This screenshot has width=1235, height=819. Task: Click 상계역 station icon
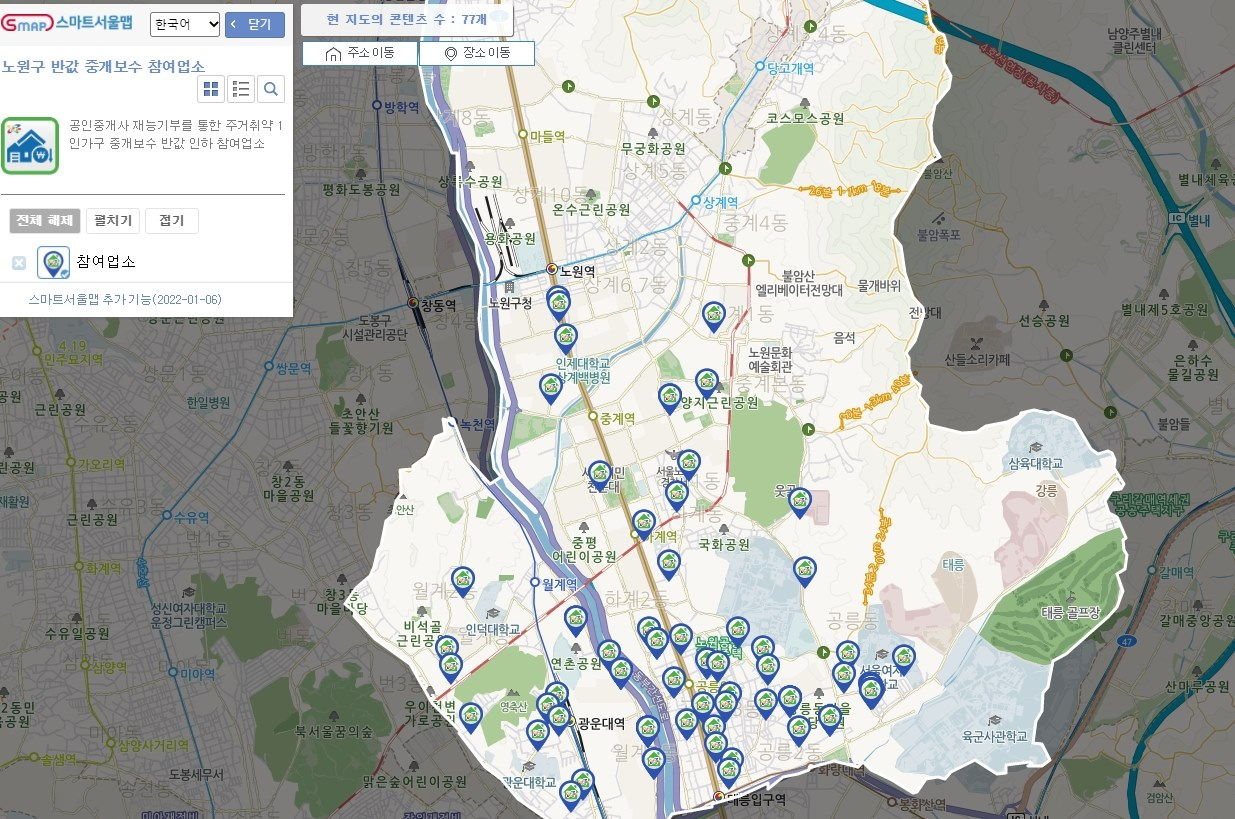tap(696, 201)
